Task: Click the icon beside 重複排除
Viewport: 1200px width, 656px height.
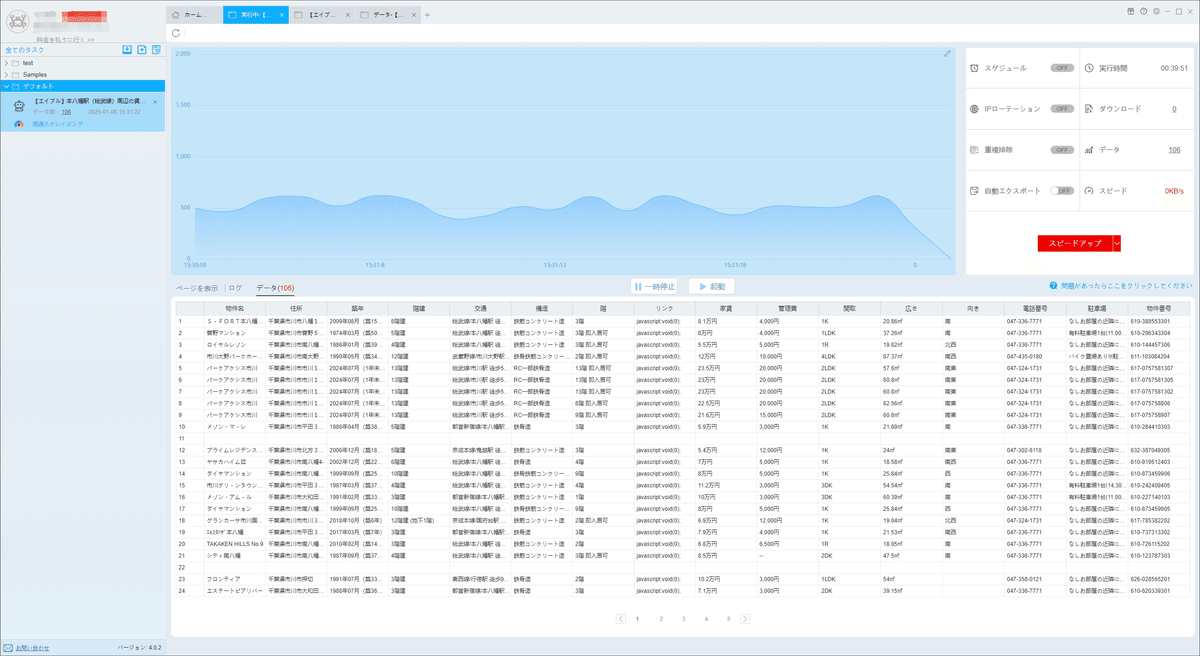Action: click(975, 149)
